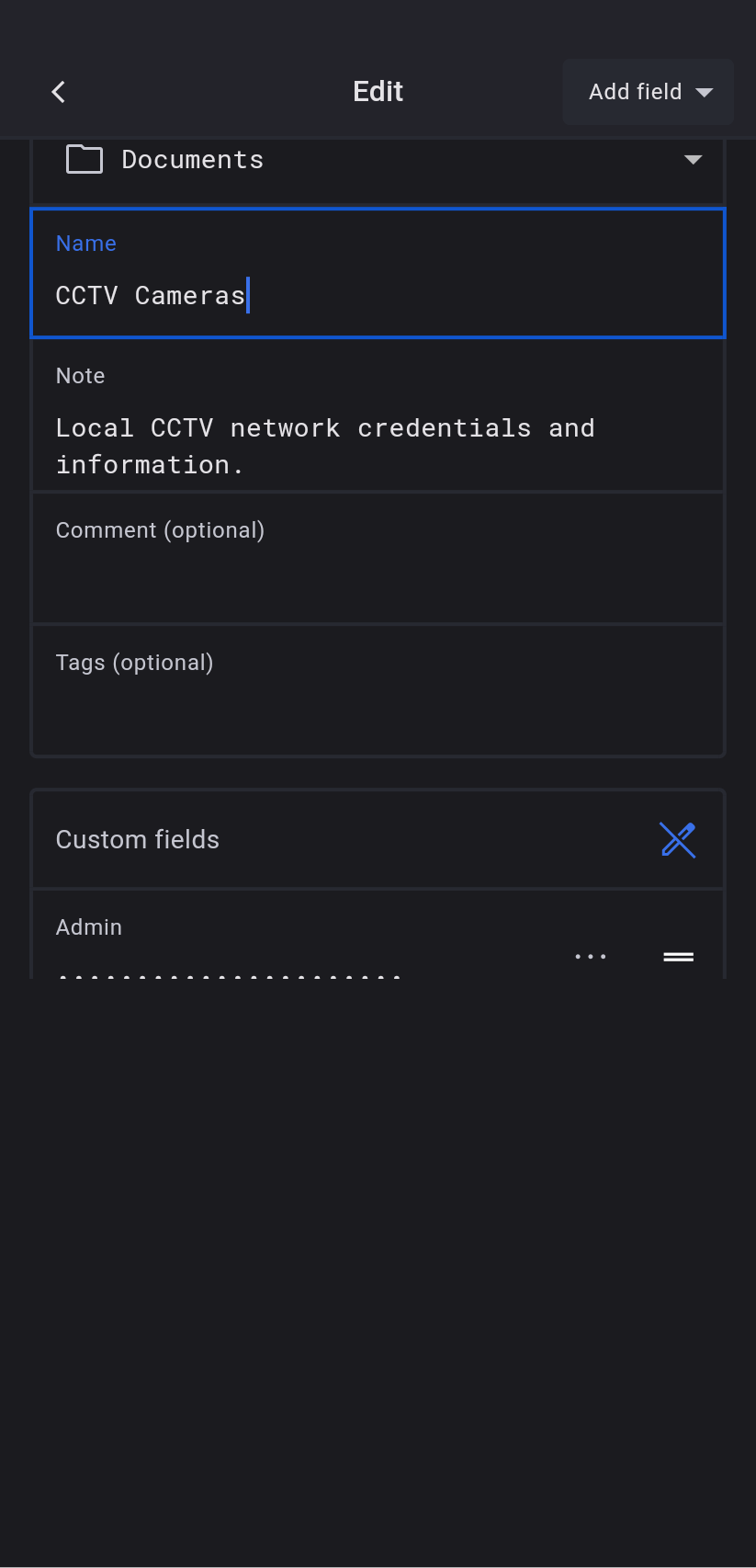Expand the Documents dropdown arrow
This screenshot has height=1568, width=756.
pyautogui.click(x=694, y=160)
